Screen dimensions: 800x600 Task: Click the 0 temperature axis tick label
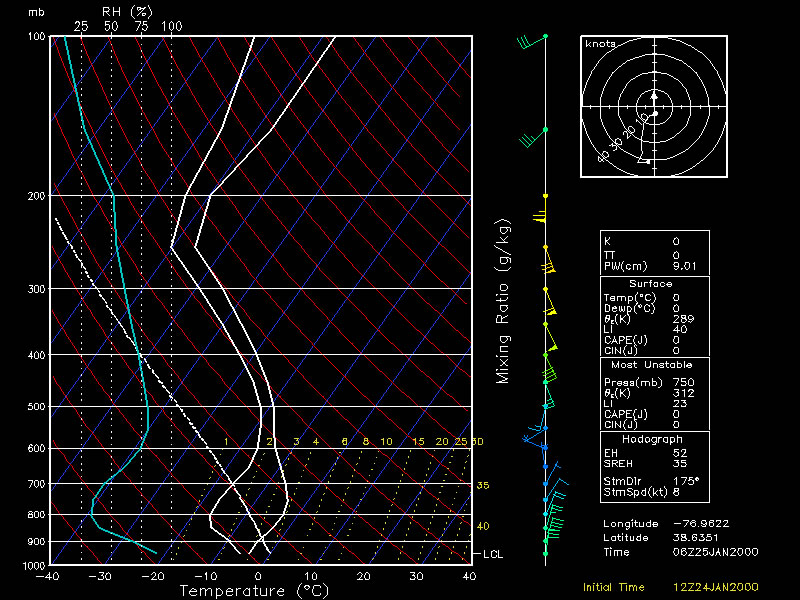(x=258, y=577)
